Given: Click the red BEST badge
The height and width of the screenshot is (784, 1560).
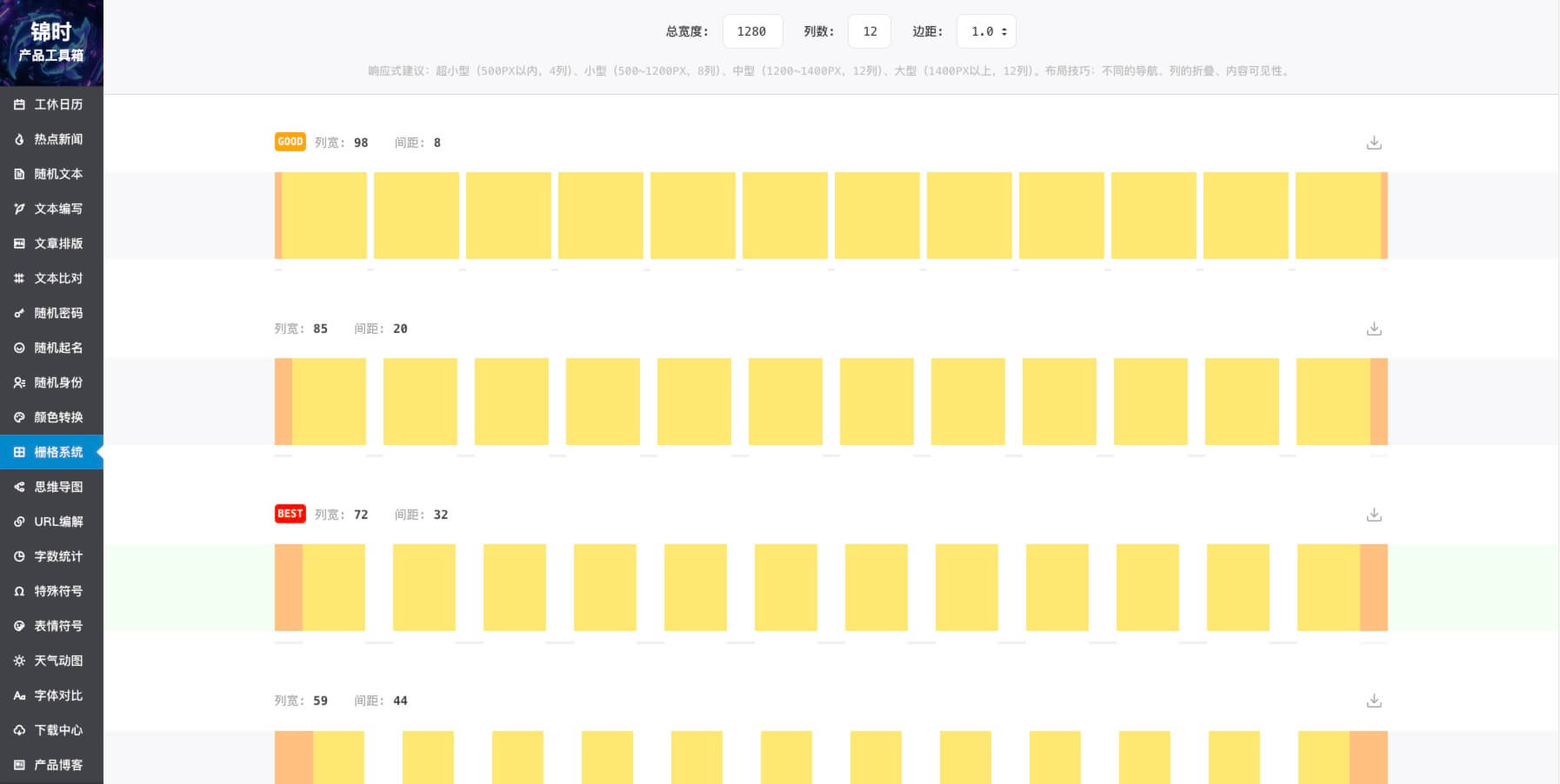Looking at the screenshot, I should [x=290, y=514].
